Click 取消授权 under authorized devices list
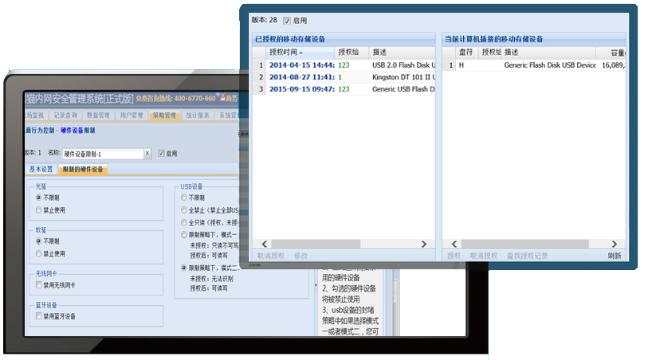645x360 pixels. [x=271, y=256]
